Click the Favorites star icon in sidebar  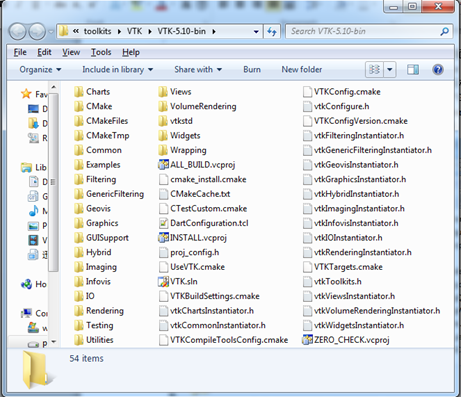tap(26, 94)
